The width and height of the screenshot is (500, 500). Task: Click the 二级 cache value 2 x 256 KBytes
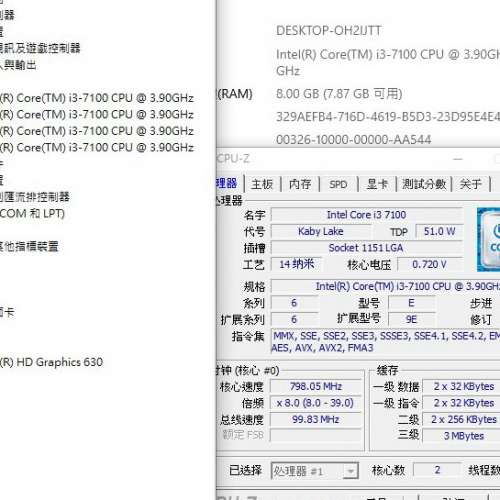461,419
